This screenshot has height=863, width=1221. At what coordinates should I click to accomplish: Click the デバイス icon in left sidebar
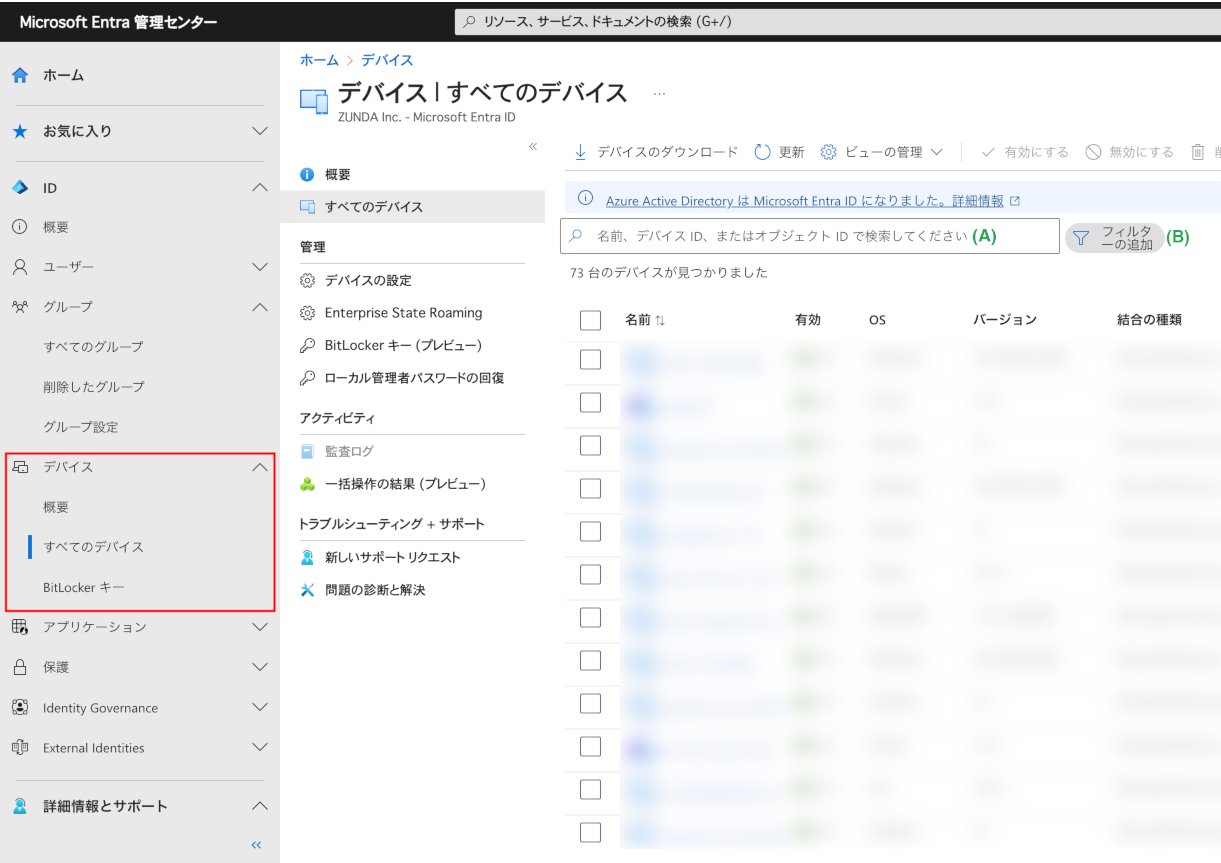tap(19, 467)
